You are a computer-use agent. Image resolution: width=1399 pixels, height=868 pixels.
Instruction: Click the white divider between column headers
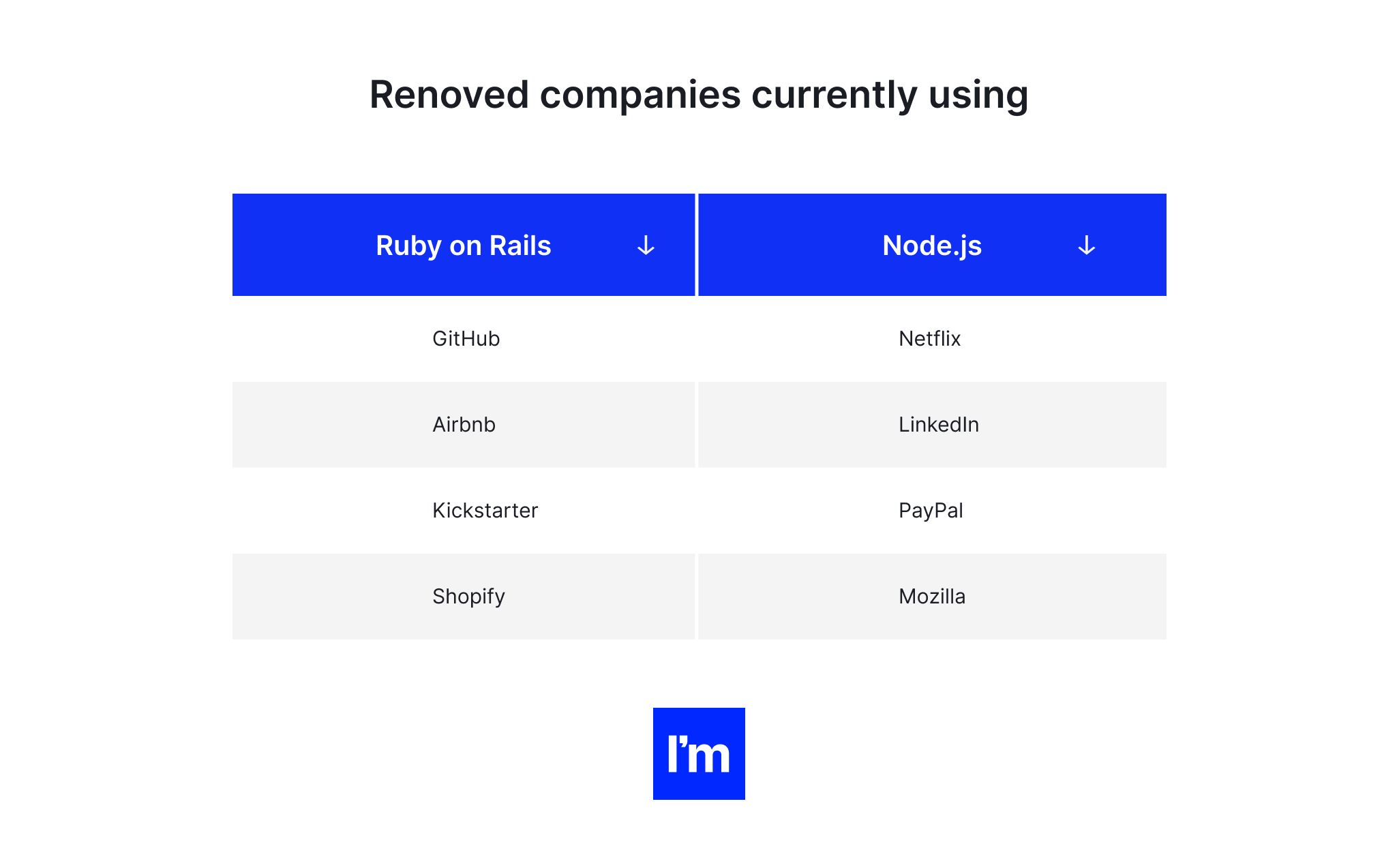tap(697, 245)
